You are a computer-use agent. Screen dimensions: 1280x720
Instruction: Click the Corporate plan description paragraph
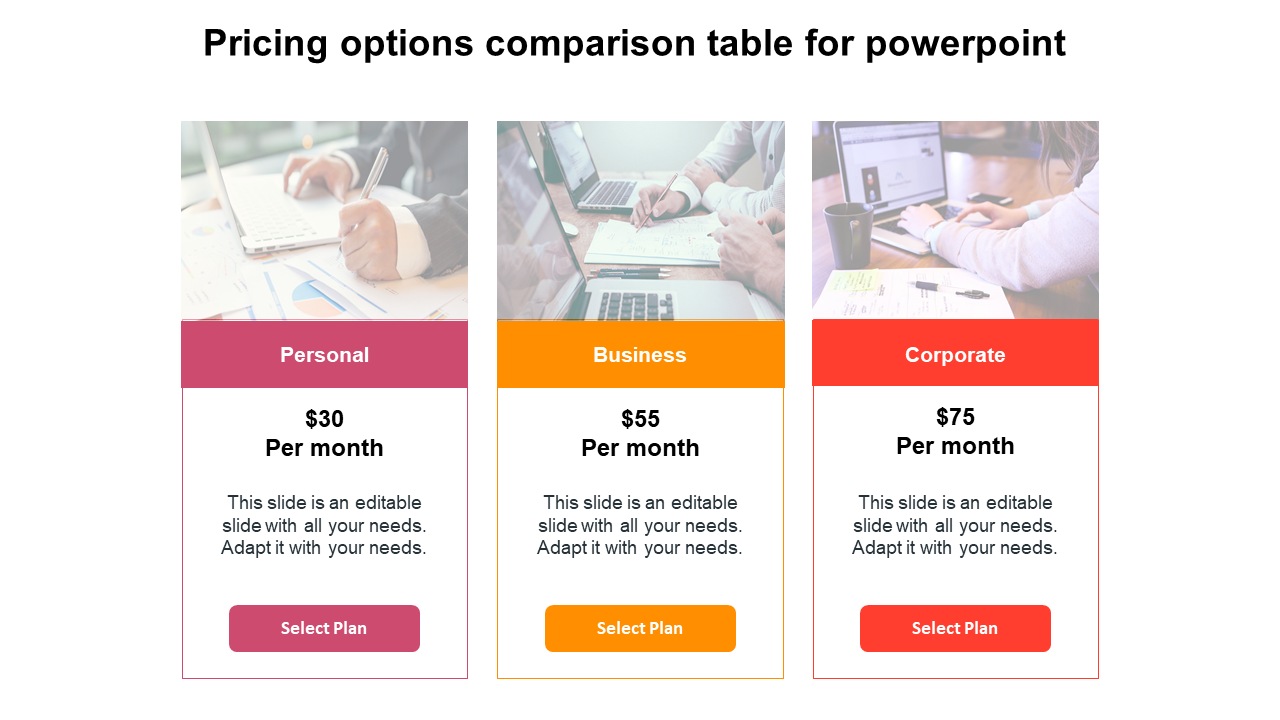click(955, 525)
